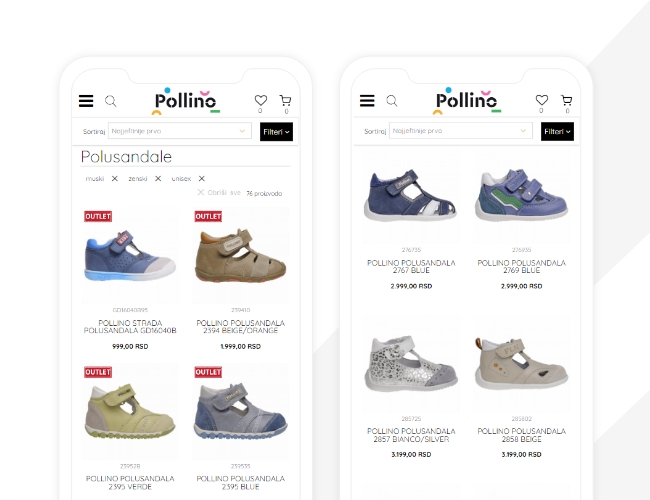The height and width of the screenshot is (500, 650).
Task: Expand Sortiraj dropdown on left phone
Action: point(179,131)
